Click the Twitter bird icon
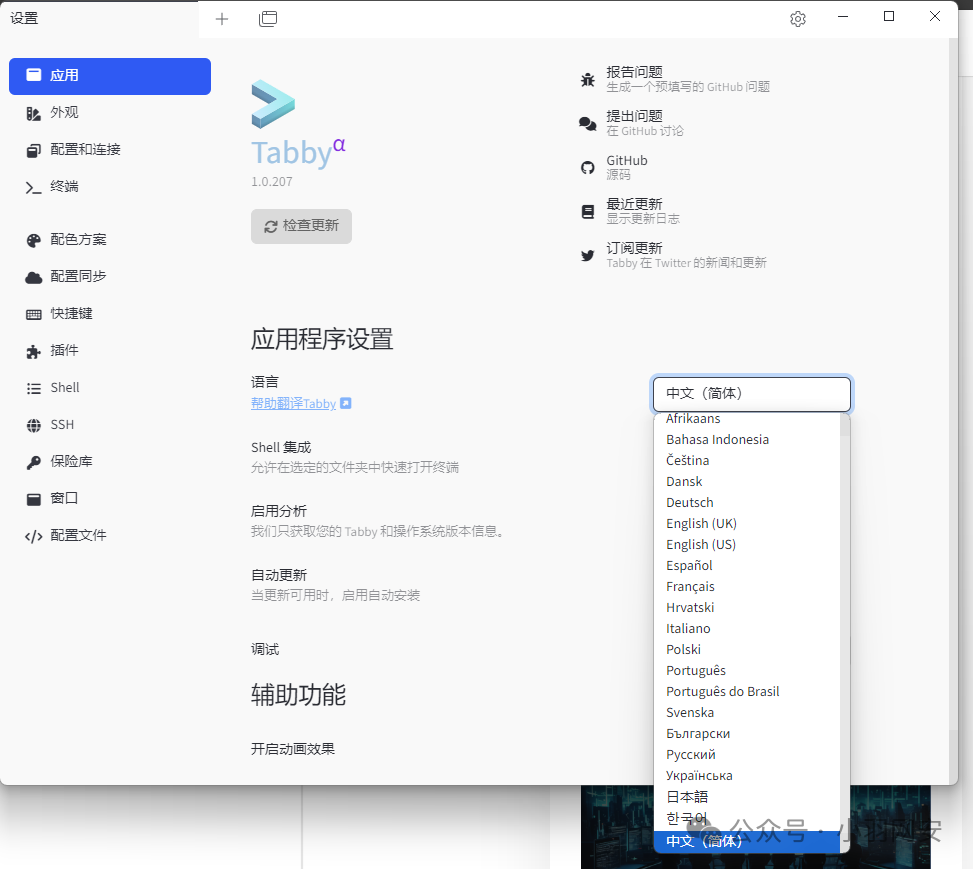The width and height of the screenshot is (973, 869). [x=588, y=256]
